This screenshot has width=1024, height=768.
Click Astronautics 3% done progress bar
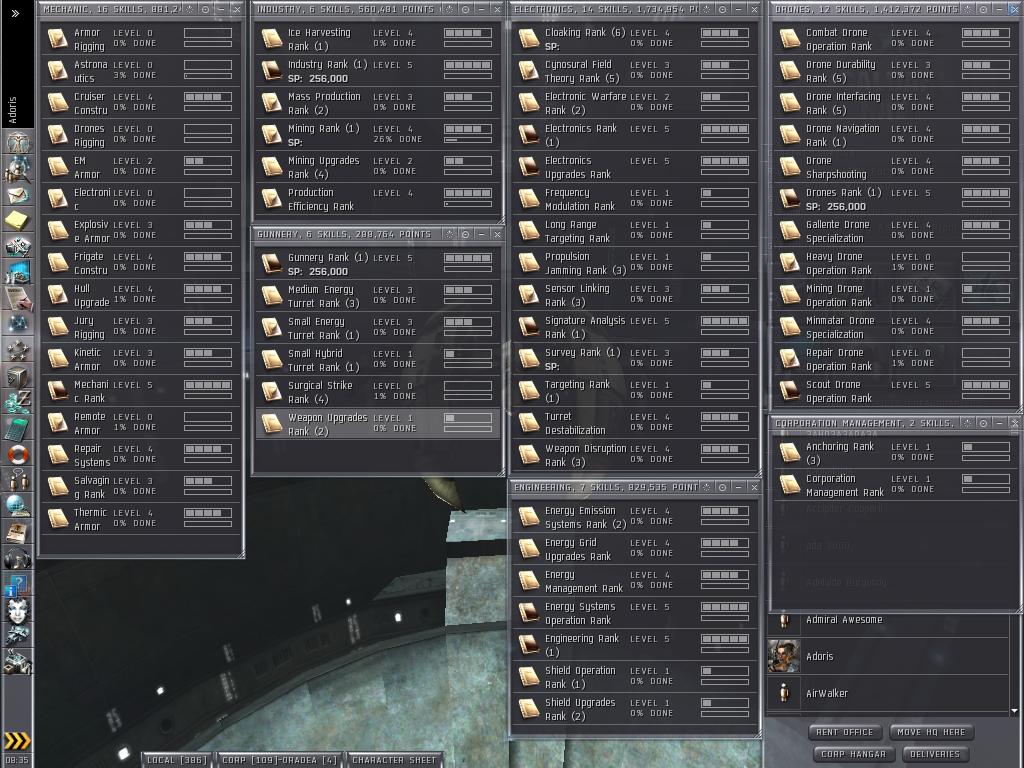(208, 76)
